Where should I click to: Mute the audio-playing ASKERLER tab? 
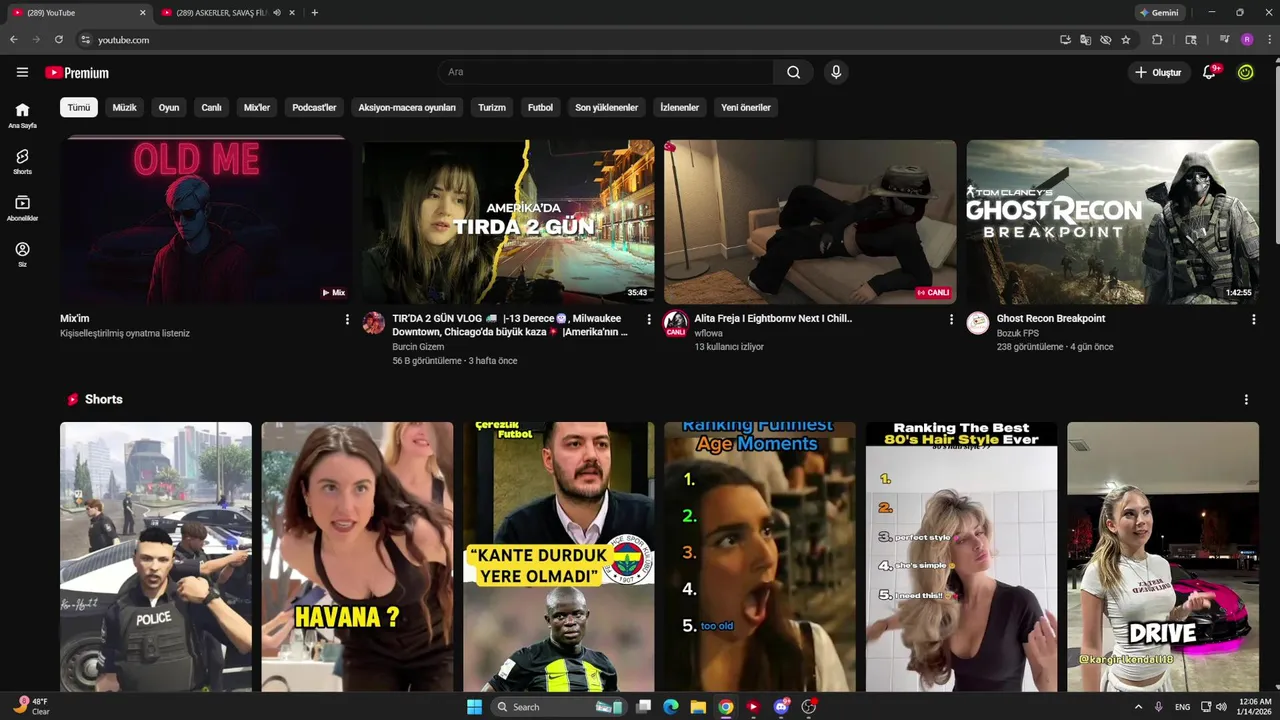coord(276,13)
